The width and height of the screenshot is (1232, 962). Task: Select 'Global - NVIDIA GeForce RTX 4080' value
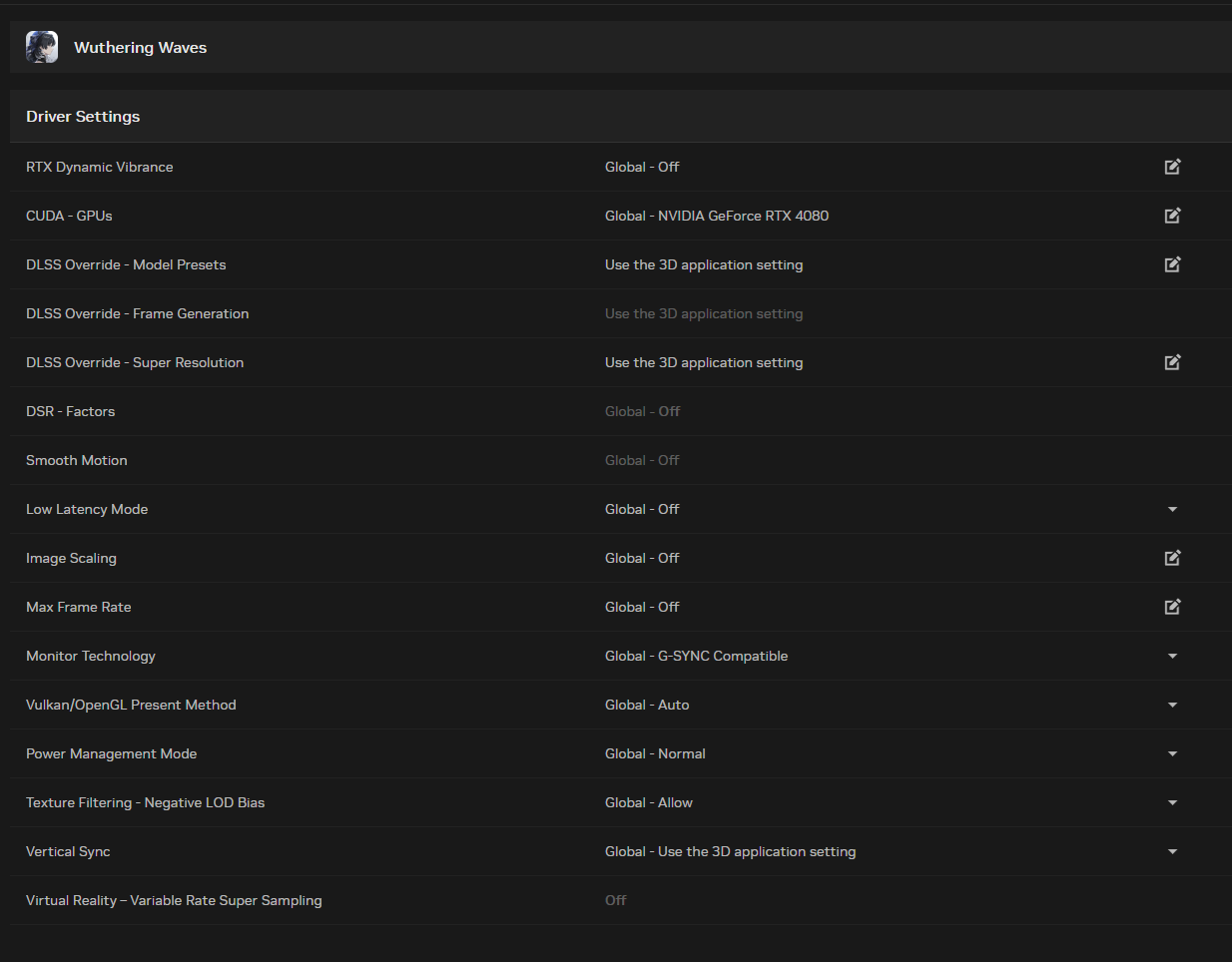point(717,216)
